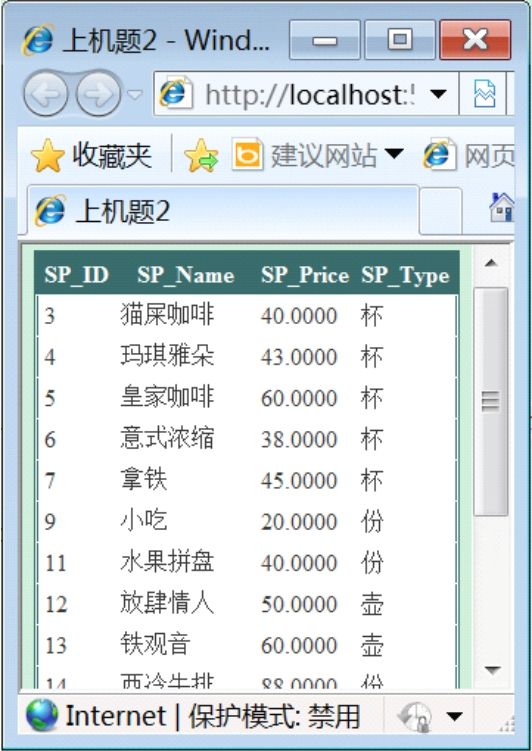Click the price 50.0000
532x751 pixels.
pyautogui.click(x=299, y=604)
